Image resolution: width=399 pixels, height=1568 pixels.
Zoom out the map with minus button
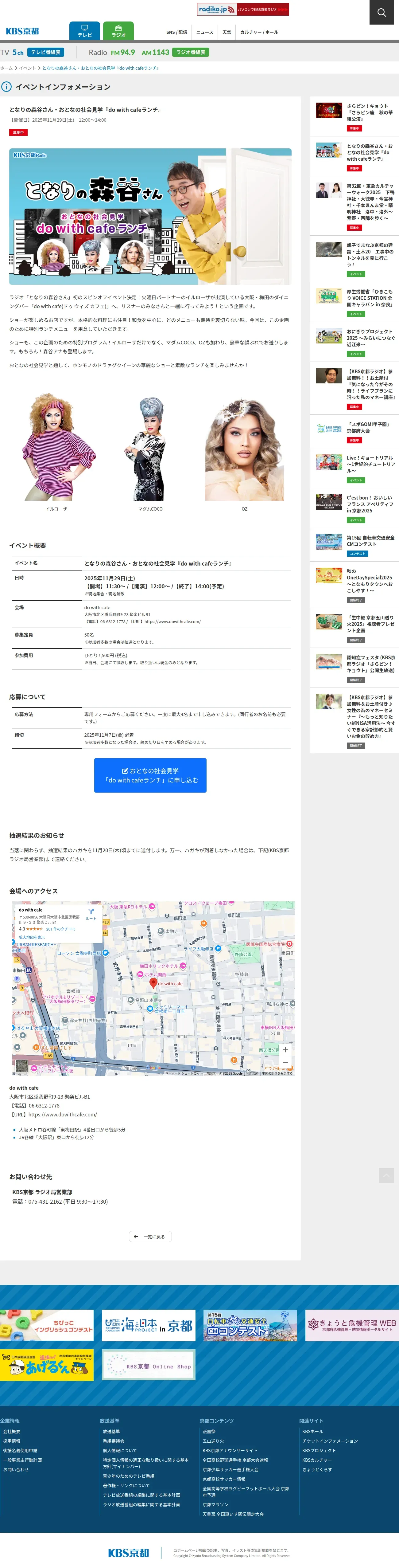pyautogui.click(x=285, y=1062)
